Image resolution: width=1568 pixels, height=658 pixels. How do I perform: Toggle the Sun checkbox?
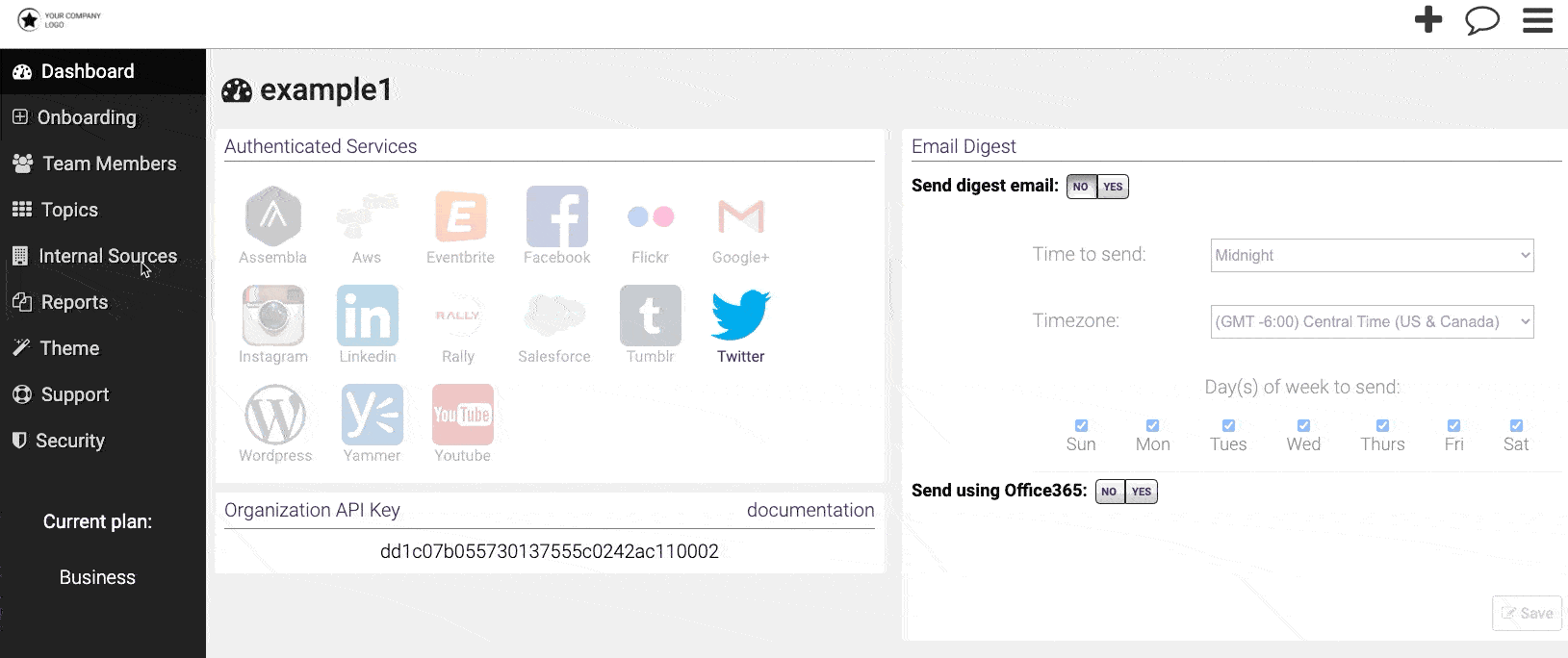(x=1081, y=425)
